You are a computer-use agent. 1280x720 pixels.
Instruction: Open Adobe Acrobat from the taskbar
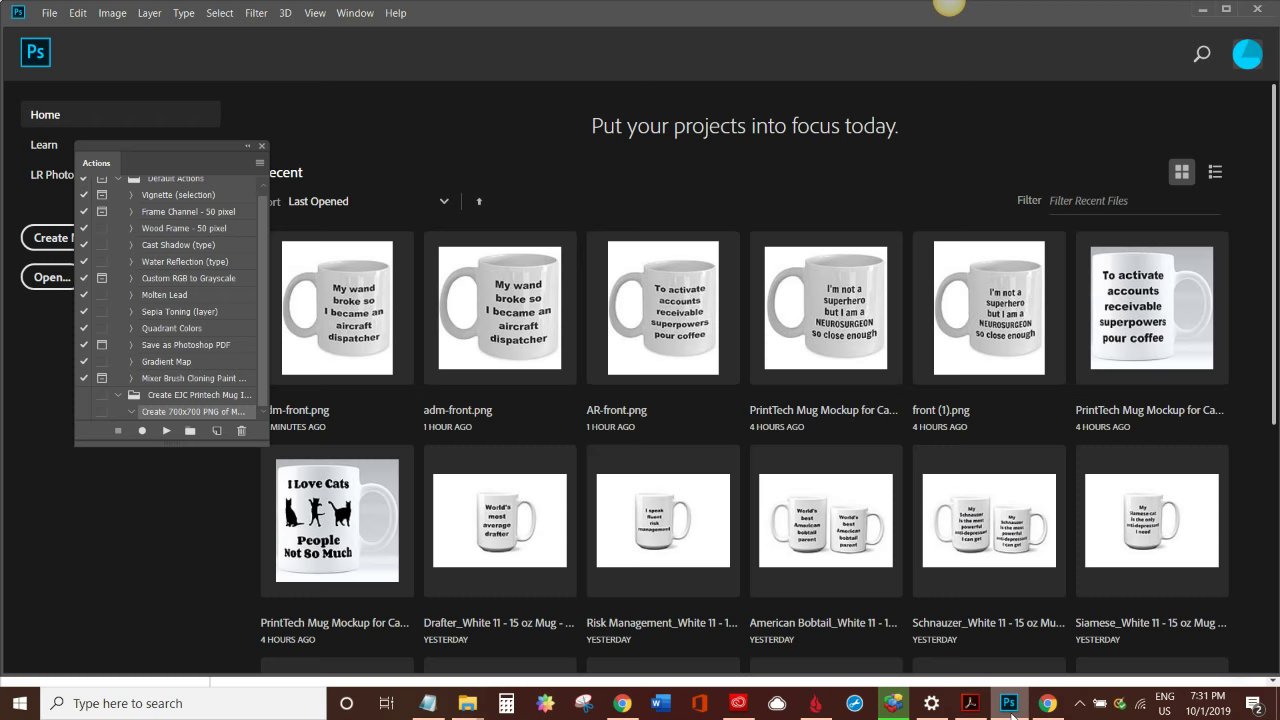(970, 703)
